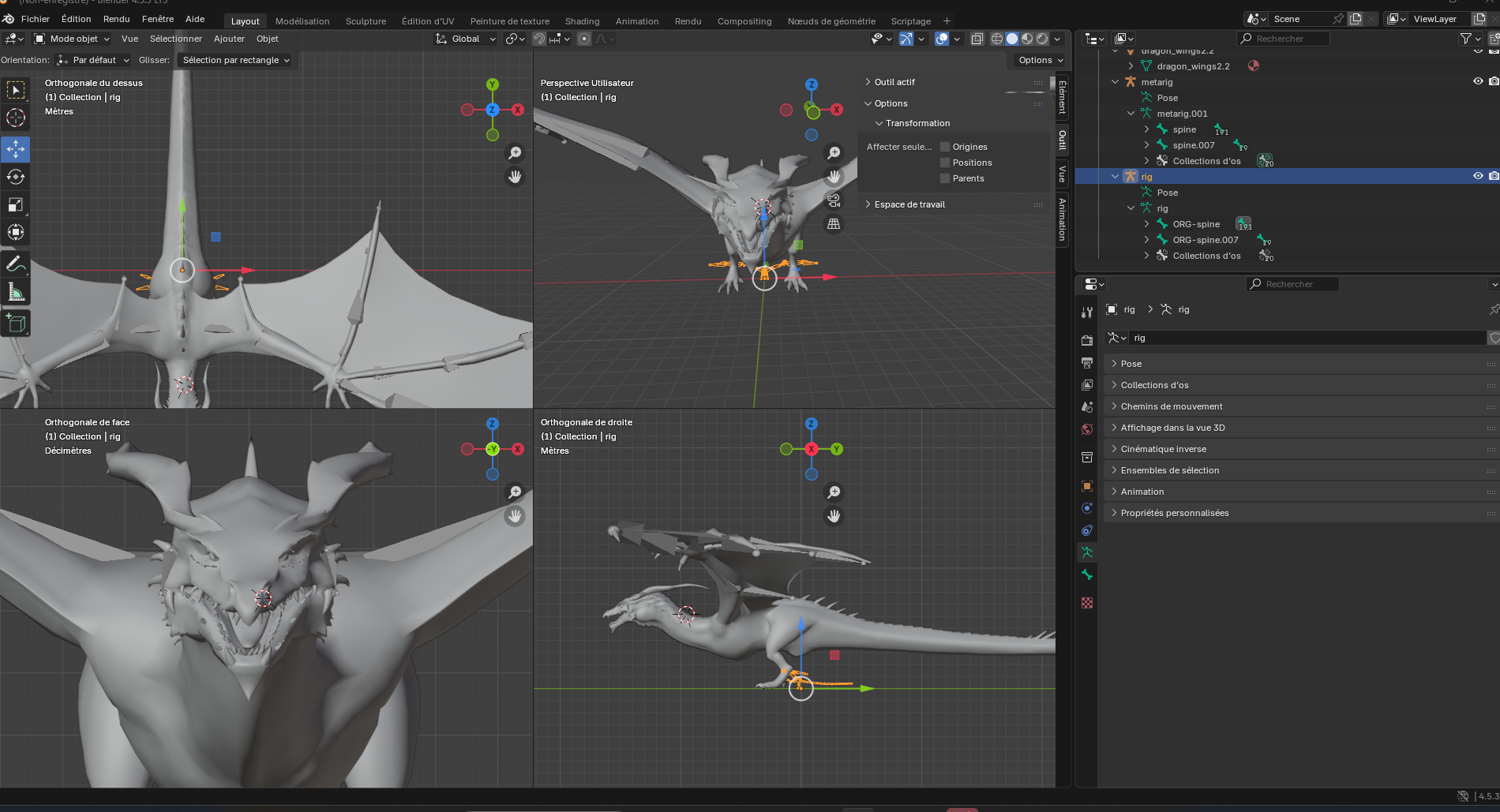The width and height of the screenshot is (1500, 812).
Task: Open the Mode objet dropdown
Action: (72, 39)
